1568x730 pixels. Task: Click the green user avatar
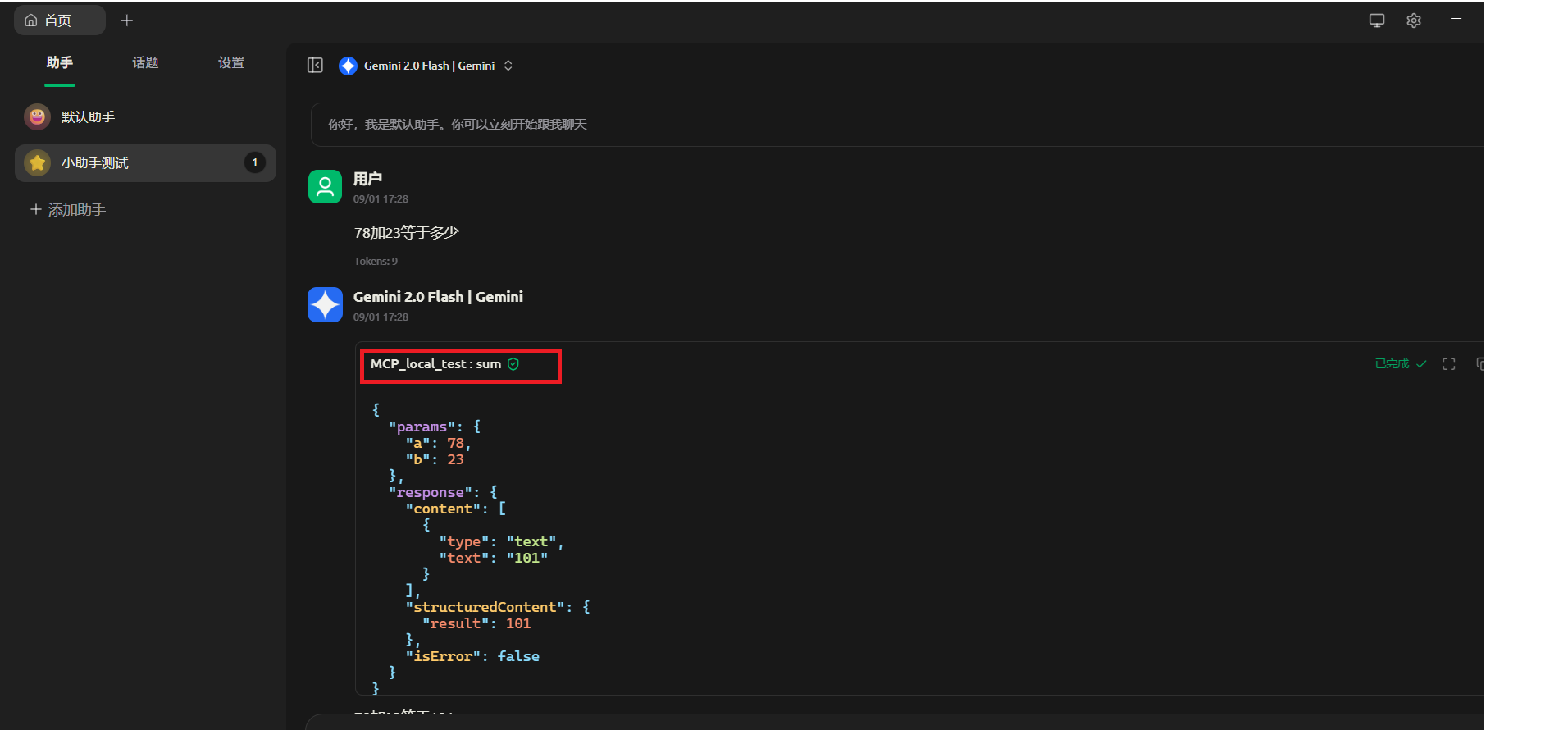(325, 186)
